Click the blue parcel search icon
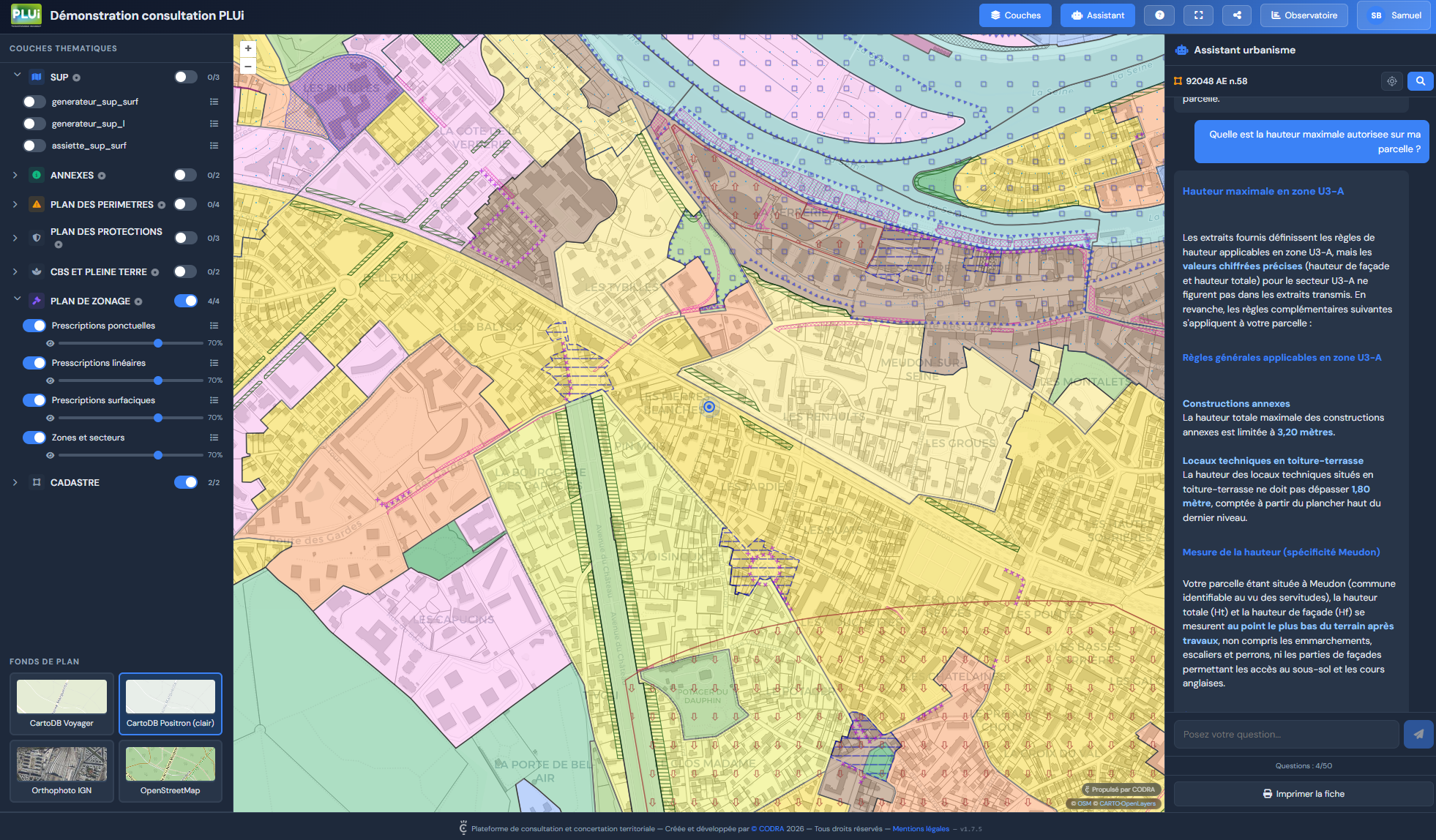The width and height of the screenshot is (1436, 840). [x=1420, y=81]
